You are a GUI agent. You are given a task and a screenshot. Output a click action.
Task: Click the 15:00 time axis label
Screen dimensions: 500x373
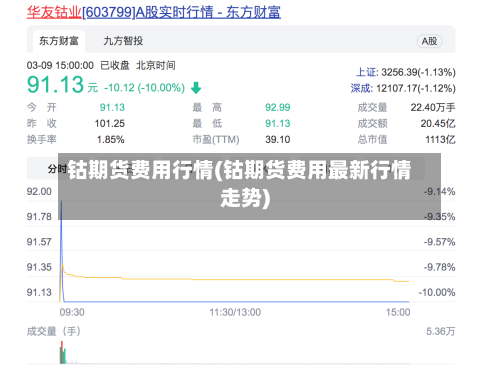pos(398,312)
